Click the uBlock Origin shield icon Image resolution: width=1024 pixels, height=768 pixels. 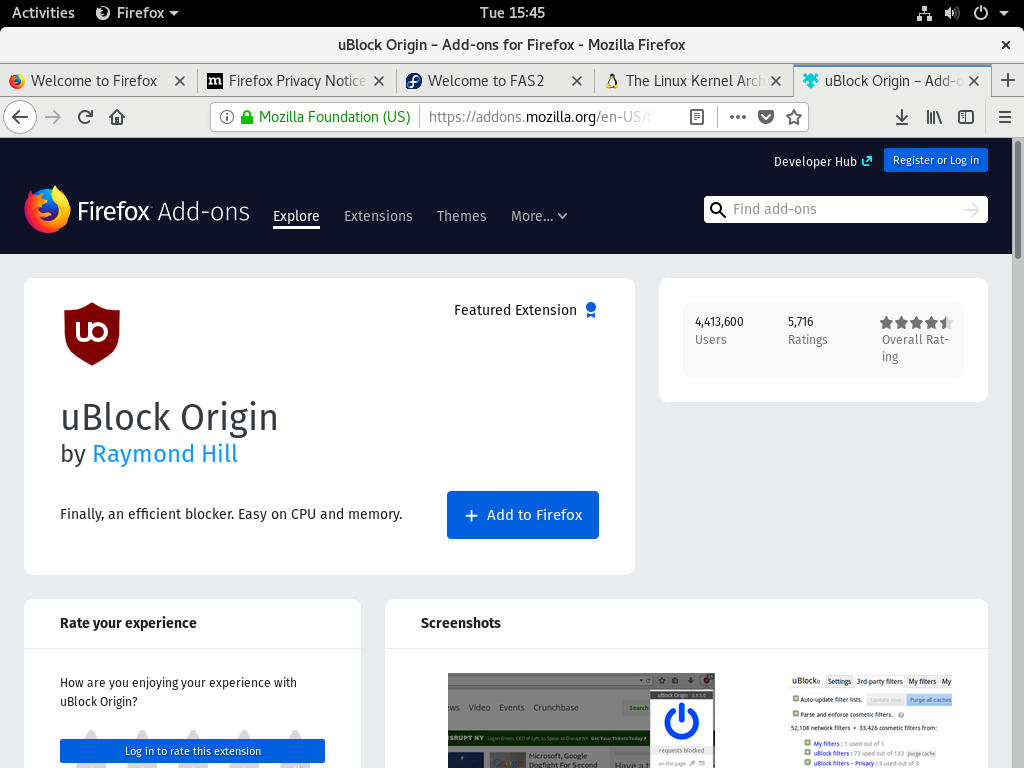[92, 334]
